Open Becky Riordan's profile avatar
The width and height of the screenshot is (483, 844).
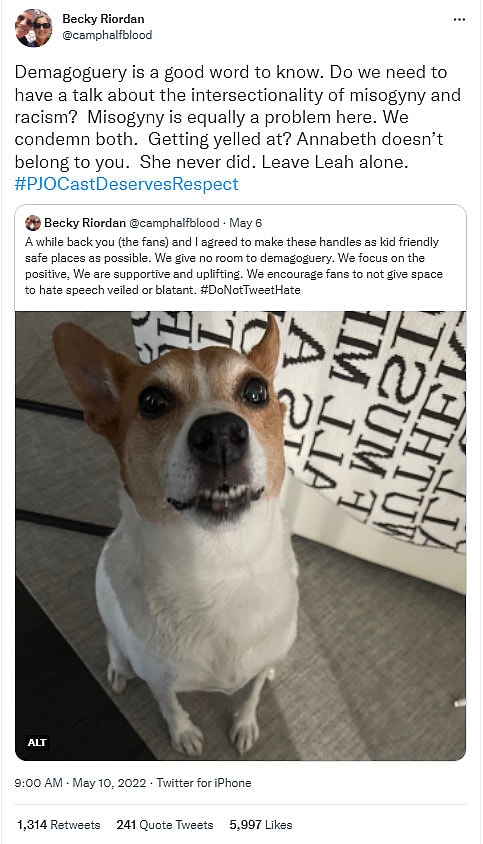pos(33,28)
